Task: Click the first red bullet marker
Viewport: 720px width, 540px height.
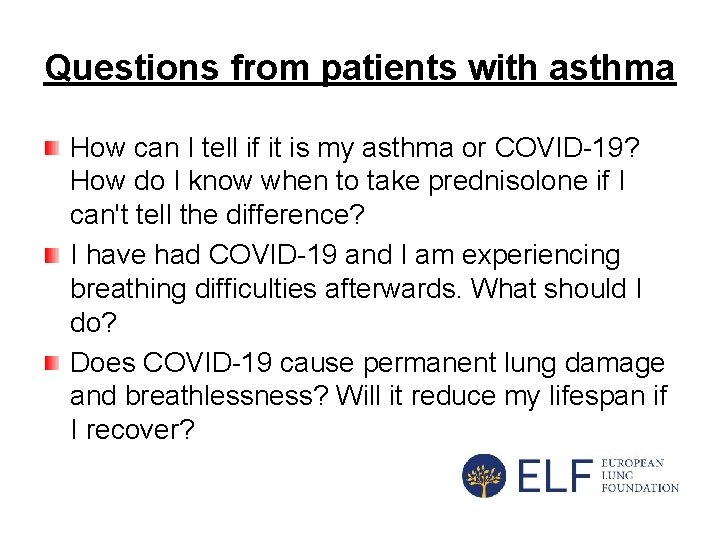Action: (51, 148)
